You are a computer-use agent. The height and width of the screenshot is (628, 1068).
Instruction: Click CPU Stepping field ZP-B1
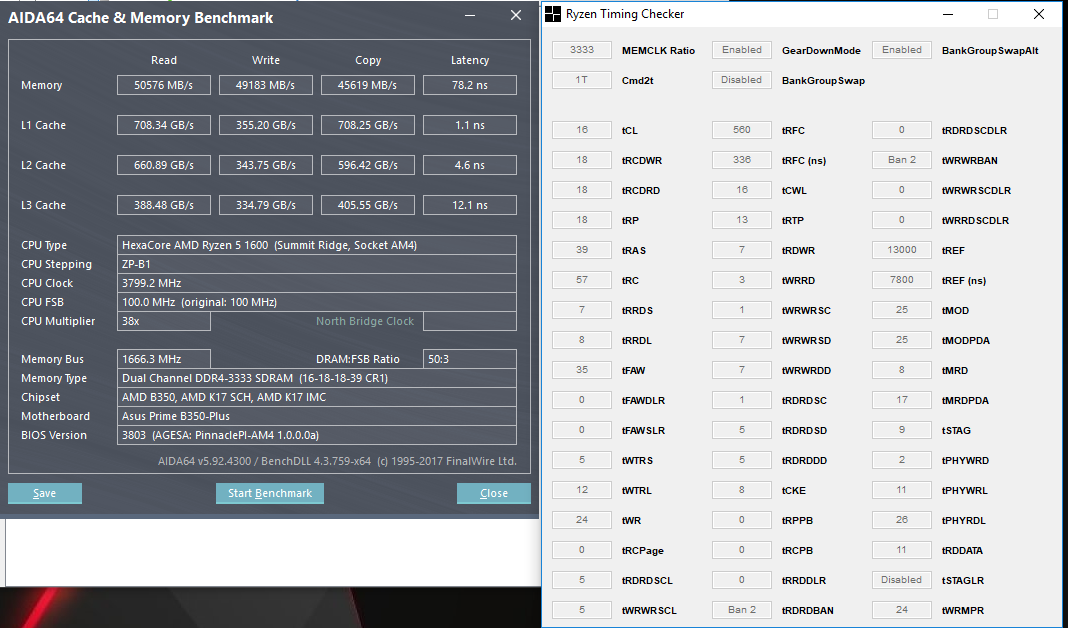pyautogui.click(x=317, y=264)
